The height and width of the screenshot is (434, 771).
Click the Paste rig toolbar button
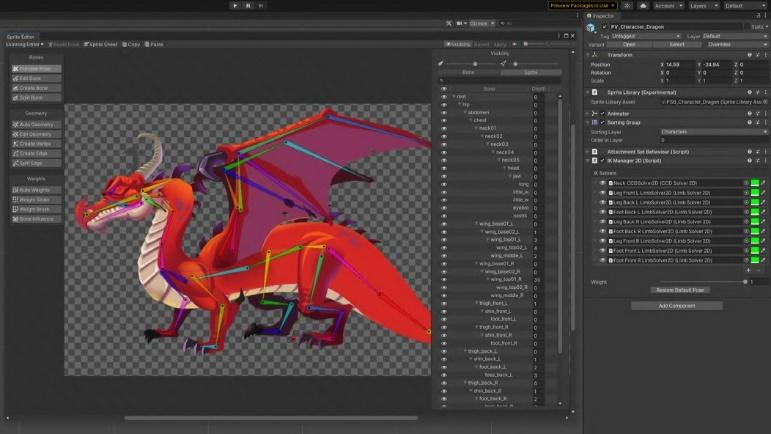(154, 44)
